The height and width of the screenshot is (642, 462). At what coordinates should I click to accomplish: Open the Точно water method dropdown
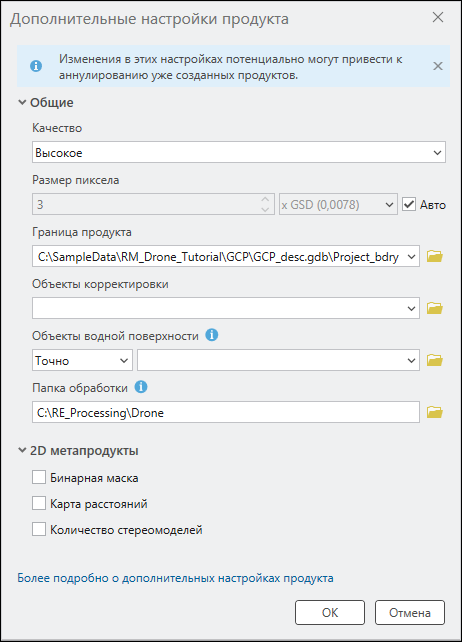pos(82,360)
